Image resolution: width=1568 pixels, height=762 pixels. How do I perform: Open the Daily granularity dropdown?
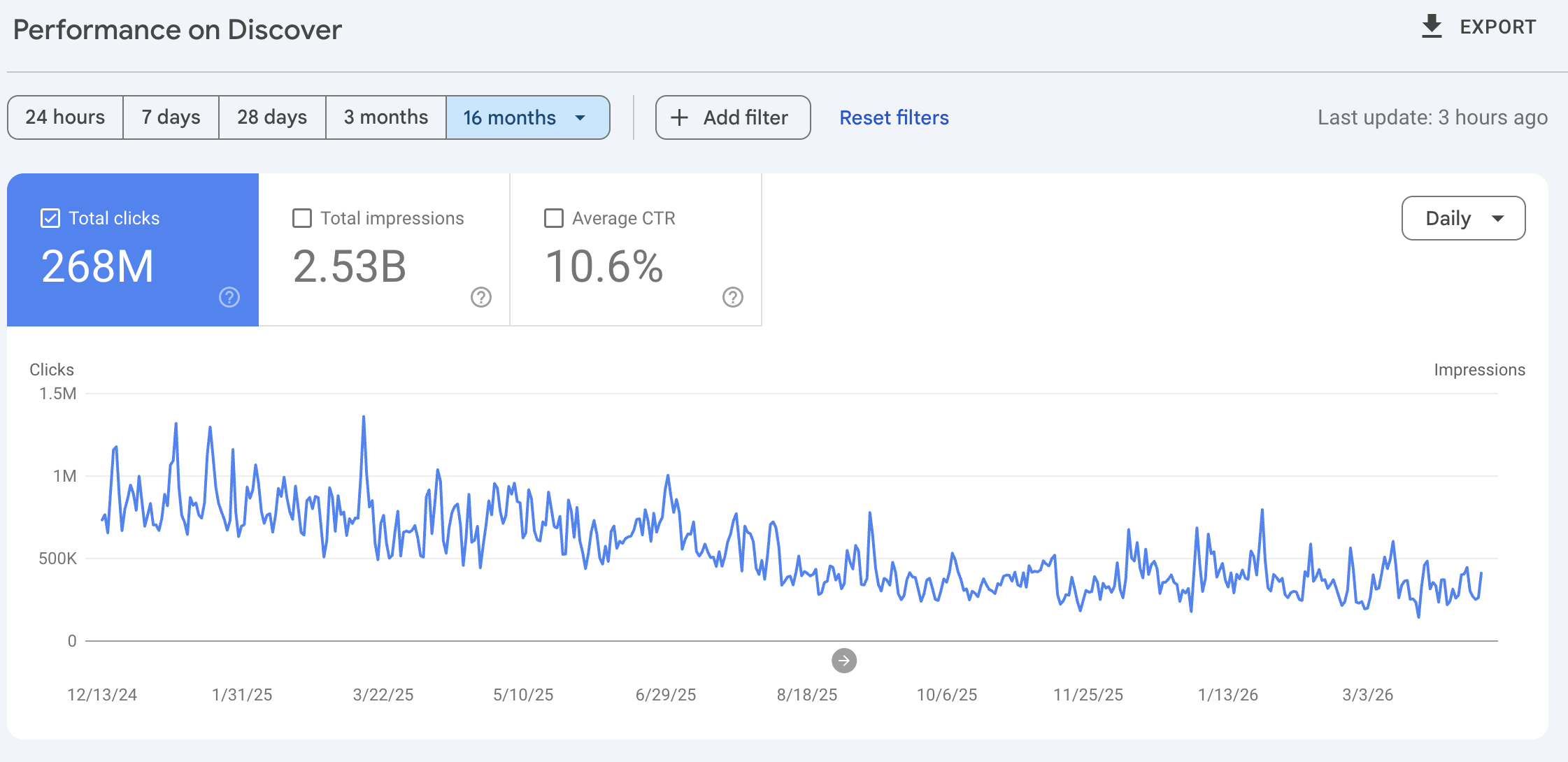[x=1464, y=218]
